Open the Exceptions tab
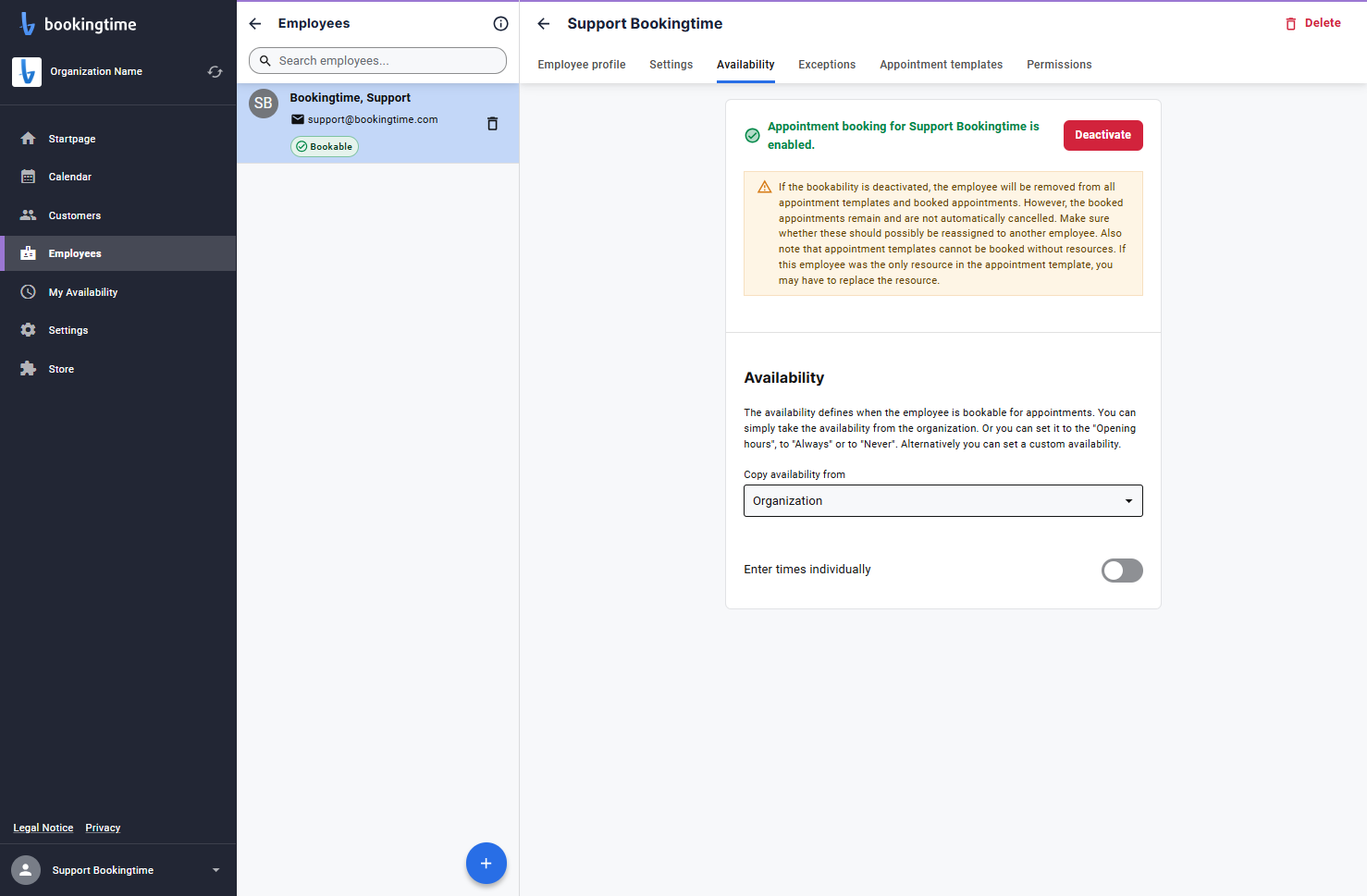 [827, 65]
